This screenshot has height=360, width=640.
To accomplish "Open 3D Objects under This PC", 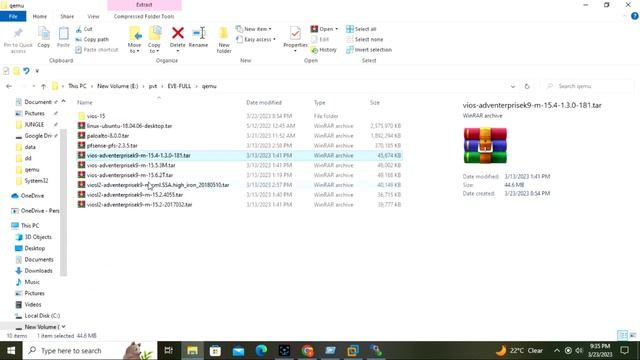I will (x=38, y=237).
